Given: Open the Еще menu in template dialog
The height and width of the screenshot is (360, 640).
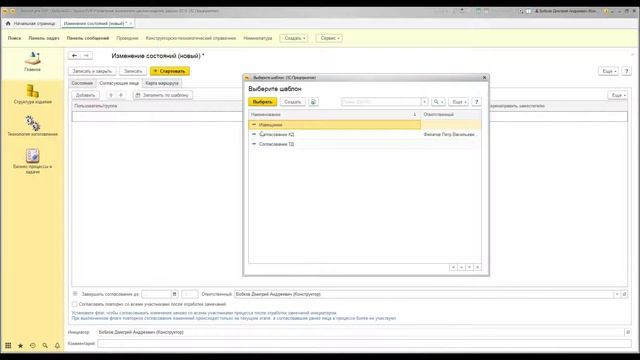Looking at the screenshot, I should pos(458,102).
